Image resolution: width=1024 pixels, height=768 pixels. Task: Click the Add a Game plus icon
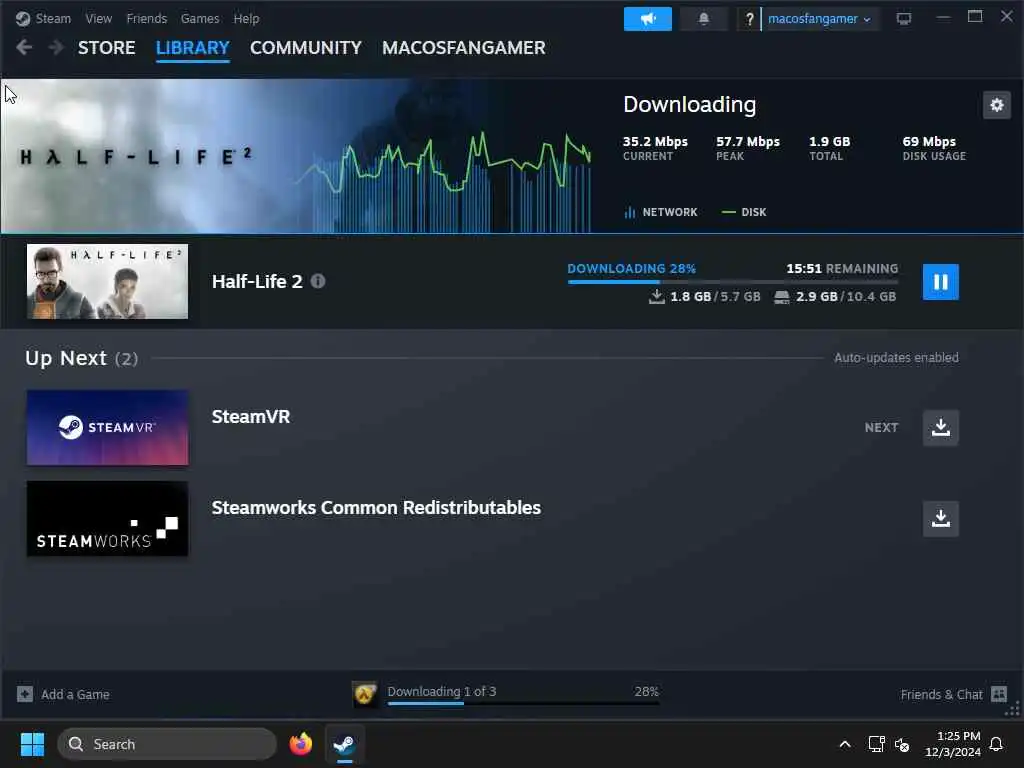25,694
